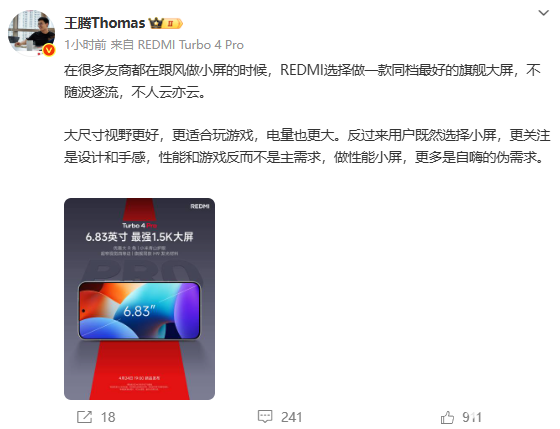
Task: Click the REDMI logo inside the poster
Action: click(x=200, y=206)
